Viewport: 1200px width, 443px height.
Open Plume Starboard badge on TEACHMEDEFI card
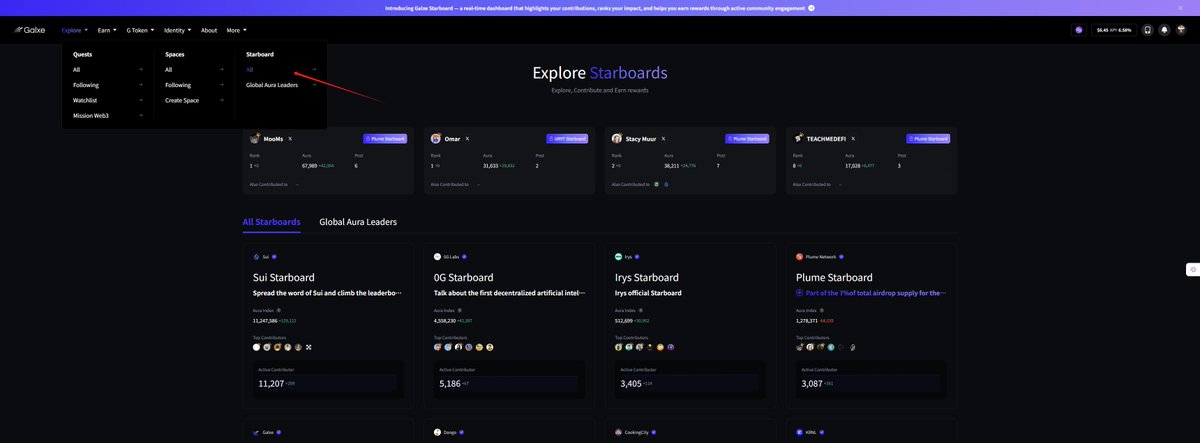(928, 139)
